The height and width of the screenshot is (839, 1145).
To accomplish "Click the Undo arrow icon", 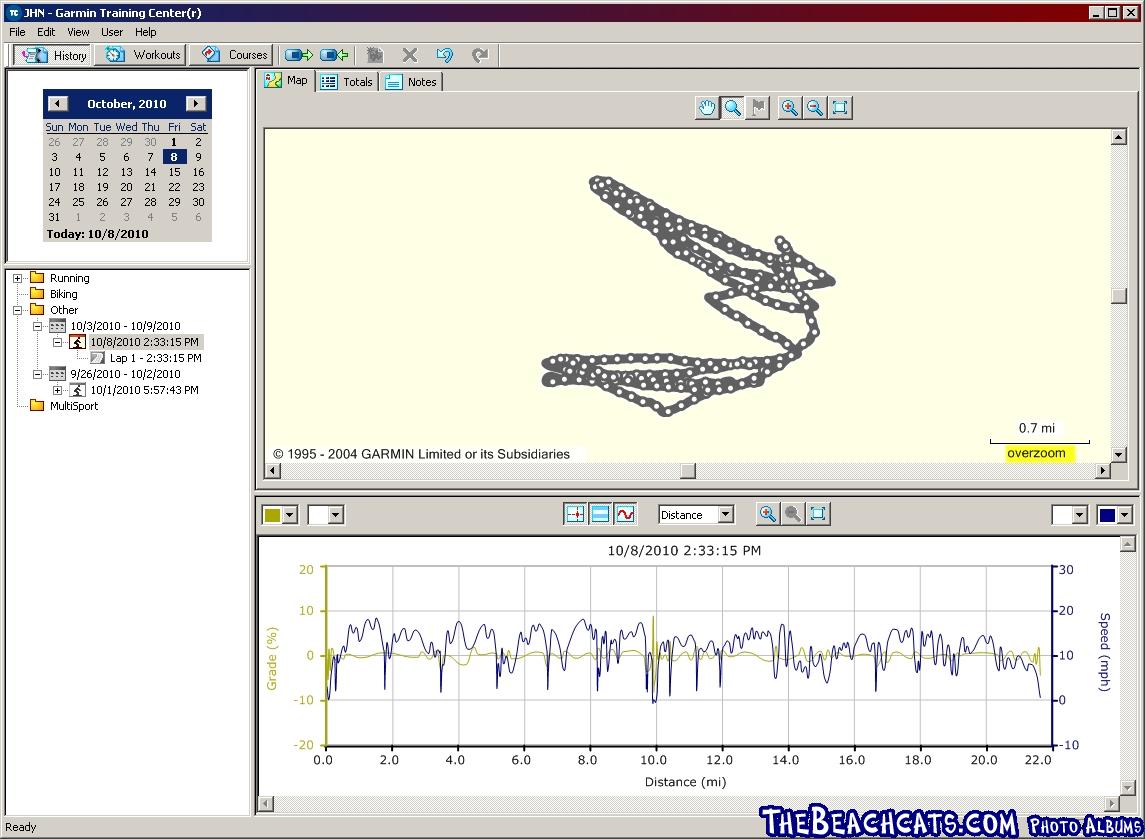I will (444, 55).
